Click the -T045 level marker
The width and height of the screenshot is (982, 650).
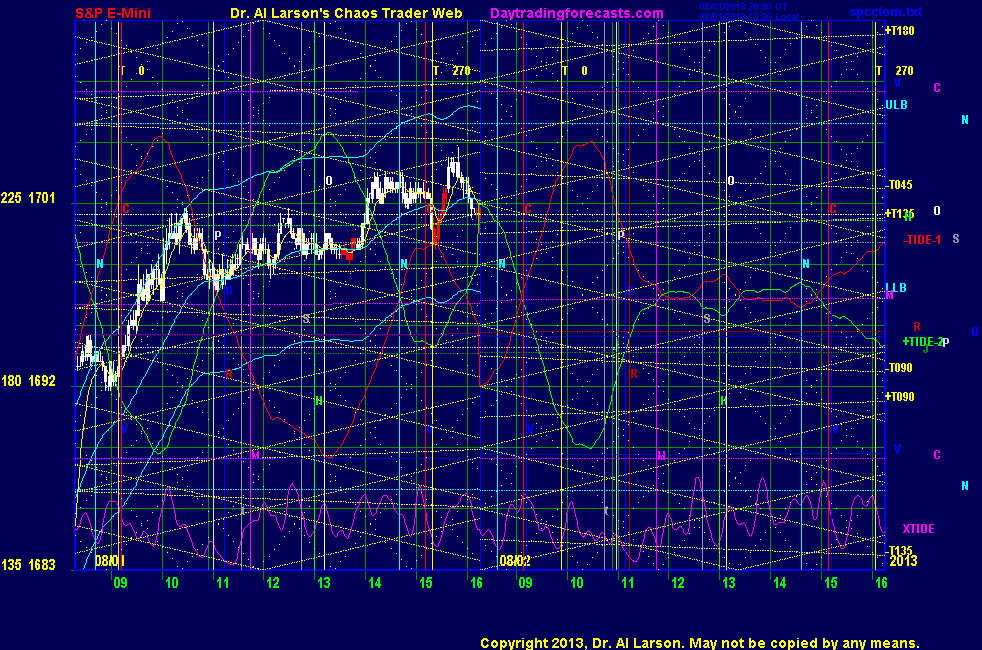pos(899,185)
